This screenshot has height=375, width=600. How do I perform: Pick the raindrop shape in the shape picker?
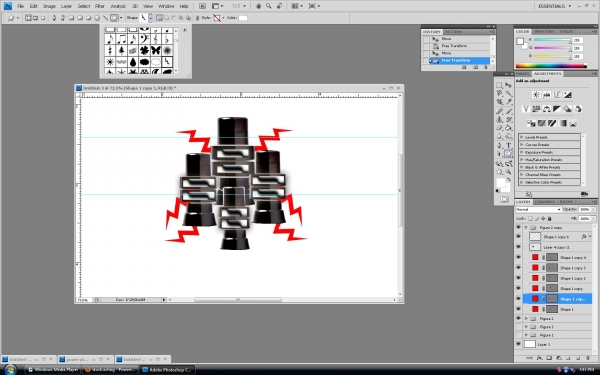133,62
